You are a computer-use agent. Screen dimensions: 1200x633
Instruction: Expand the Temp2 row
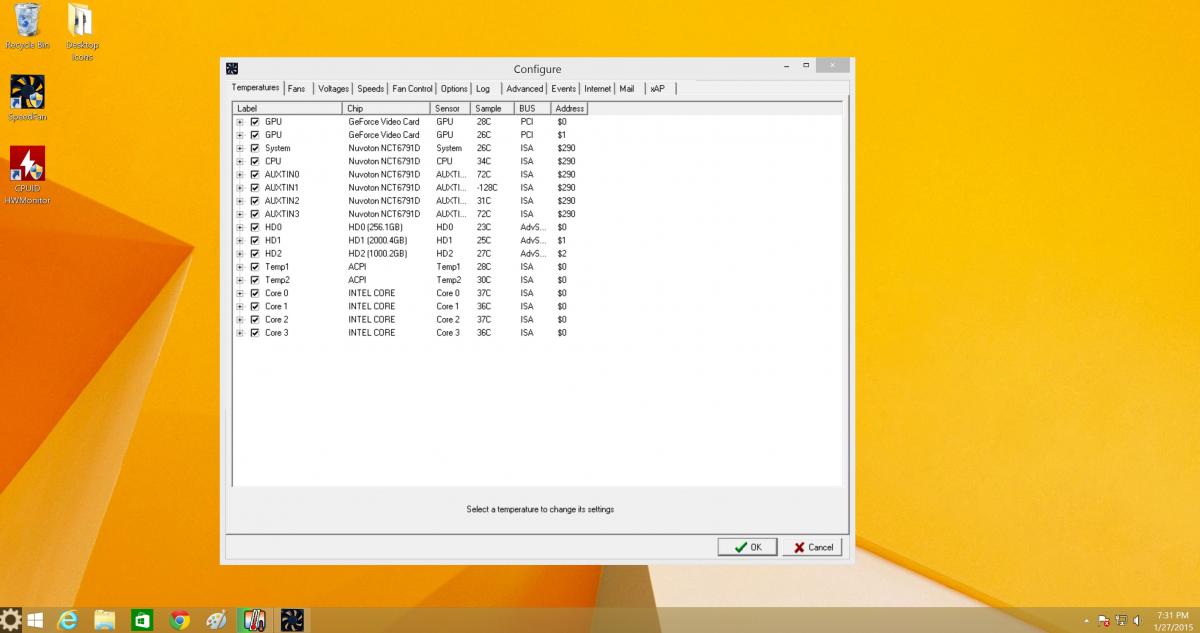coord(240,280)
